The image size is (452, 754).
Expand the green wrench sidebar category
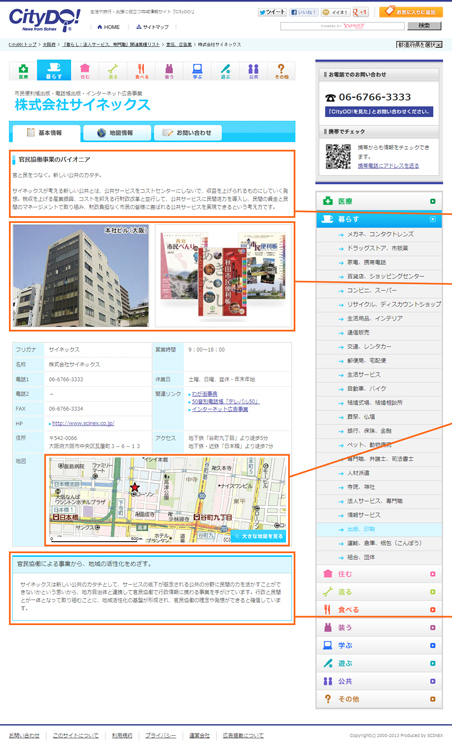point(379,591)
